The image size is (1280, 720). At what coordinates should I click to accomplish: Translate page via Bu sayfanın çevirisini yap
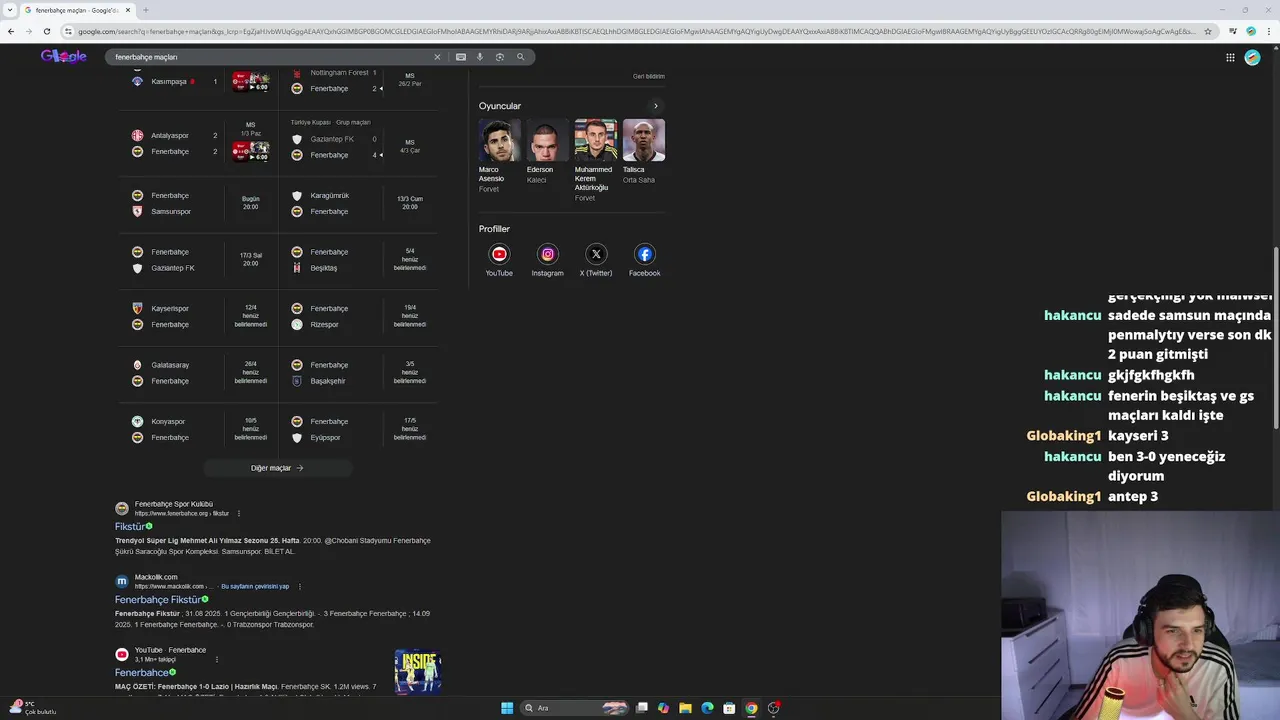point(254,587)
